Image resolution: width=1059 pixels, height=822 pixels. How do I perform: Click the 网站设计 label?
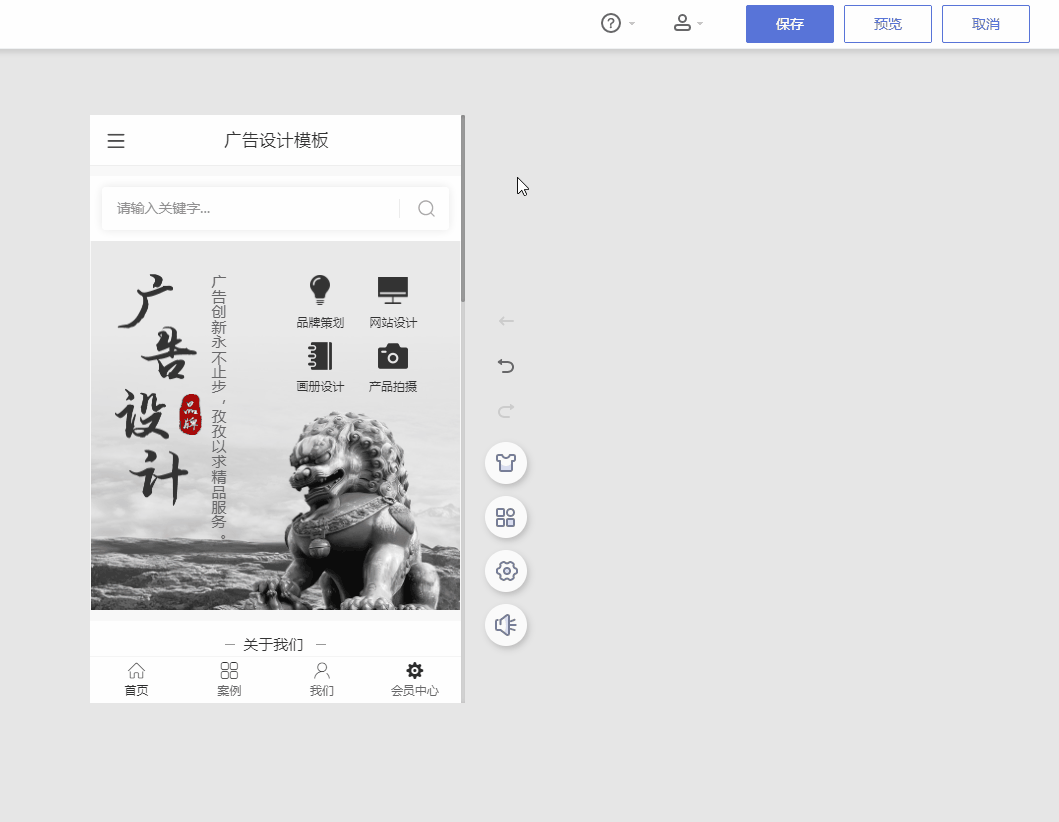coord(393,323)
